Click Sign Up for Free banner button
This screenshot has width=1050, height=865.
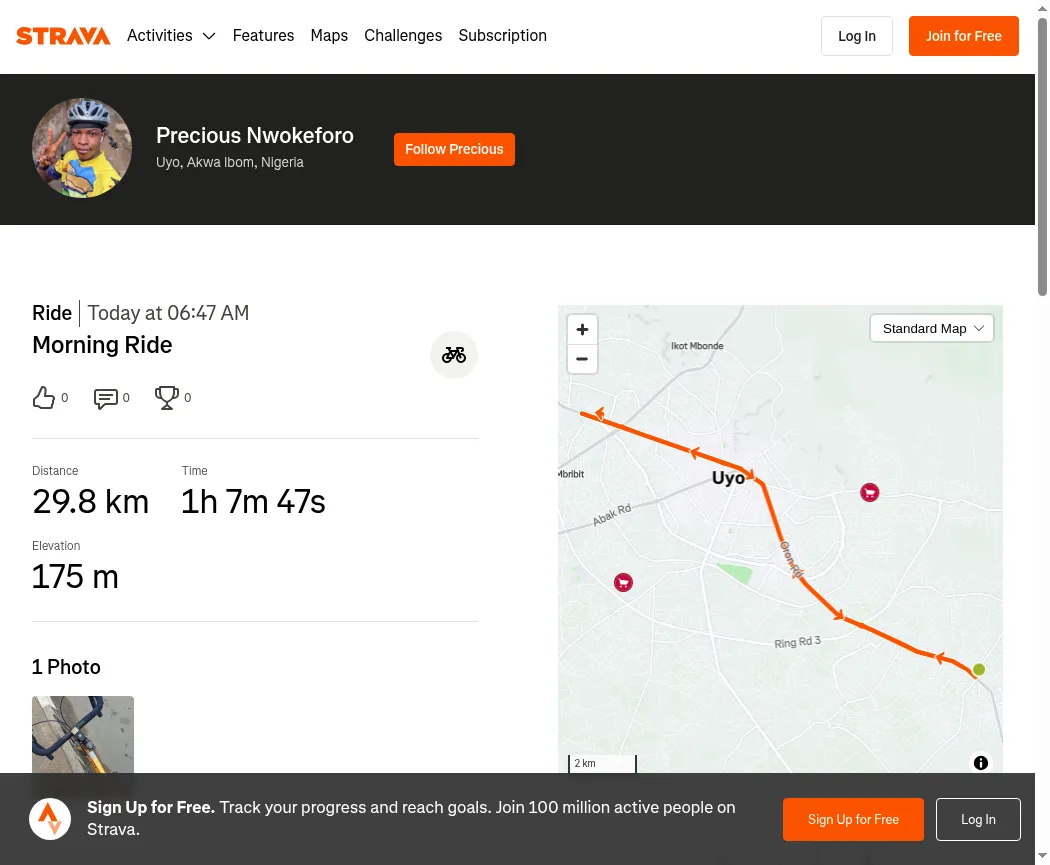click(x=853, y=819)
